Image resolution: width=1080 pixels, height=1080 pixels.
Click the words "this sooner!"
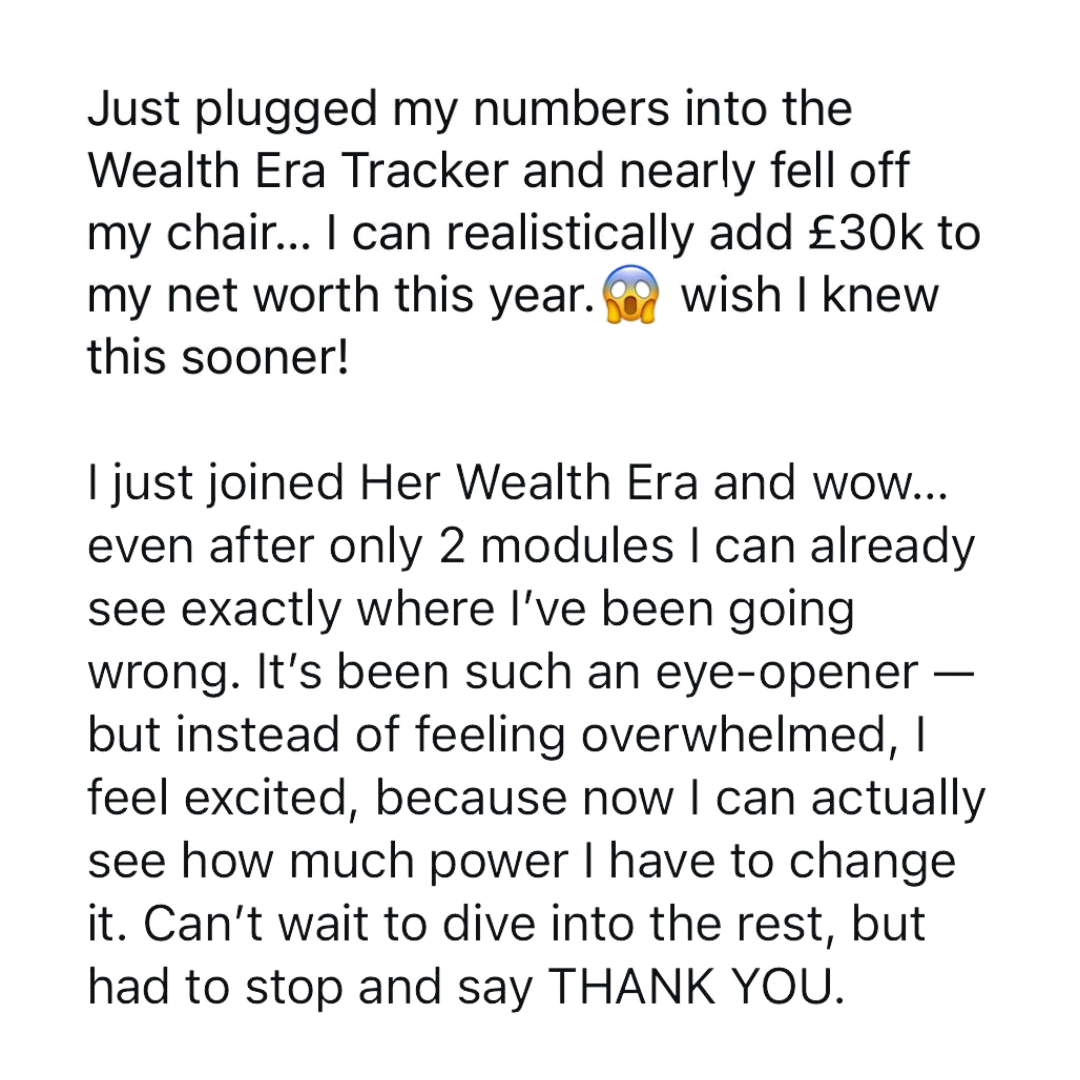[x=219, y=359]
